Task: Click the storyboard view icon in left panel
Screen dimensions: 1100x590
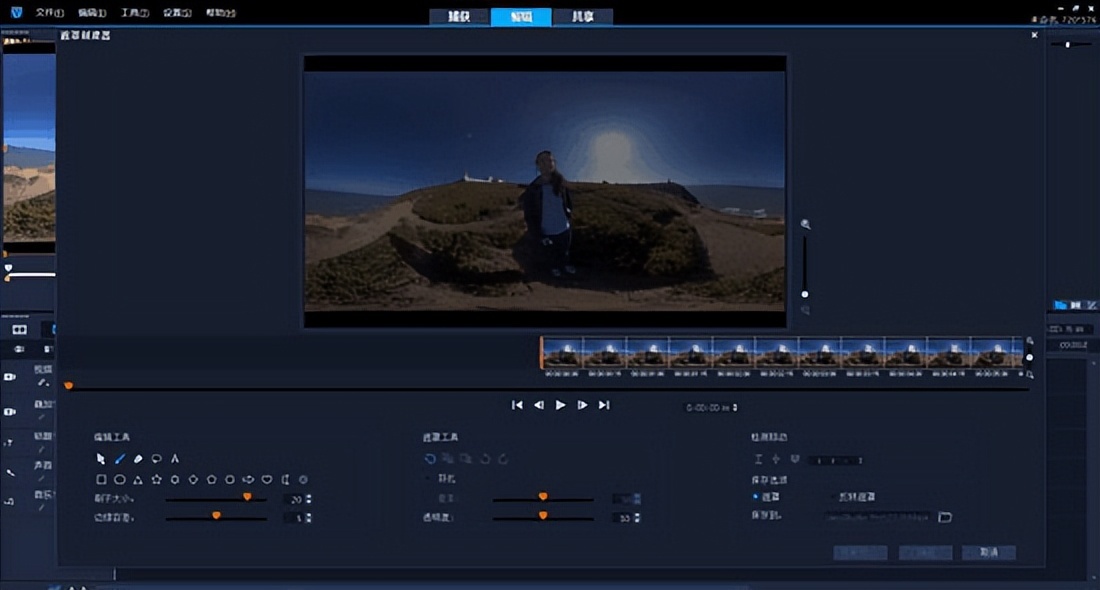Action: (20, 330)
